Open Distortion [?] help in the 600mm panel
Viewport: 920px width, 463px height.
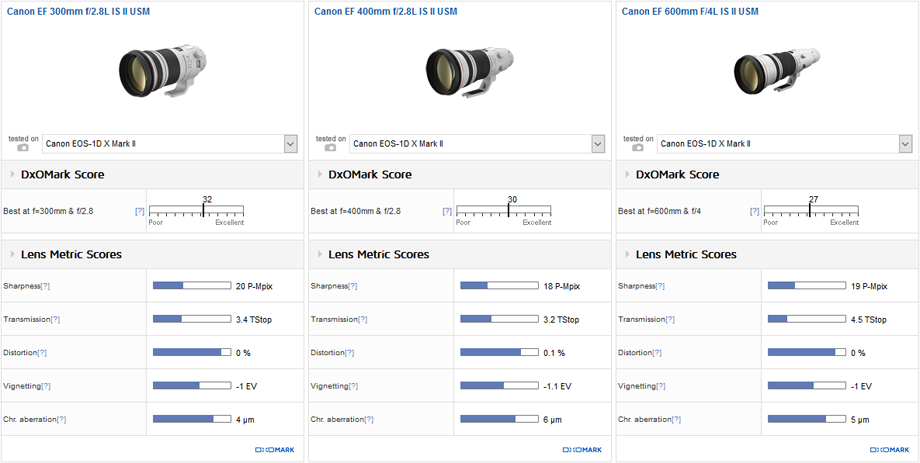[x=657, y=353]
